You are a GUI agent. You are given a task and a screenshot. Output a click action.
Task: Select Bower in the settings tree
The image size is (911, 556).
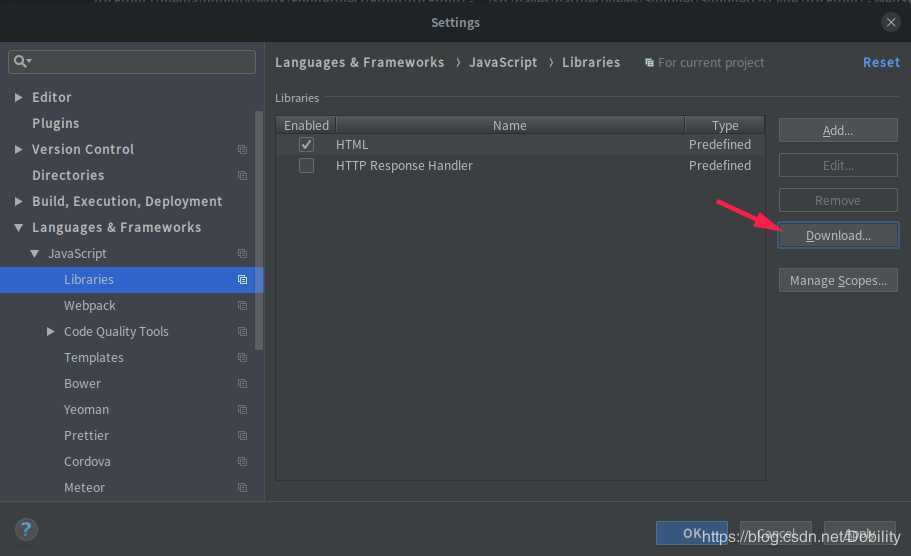(82, 383)
